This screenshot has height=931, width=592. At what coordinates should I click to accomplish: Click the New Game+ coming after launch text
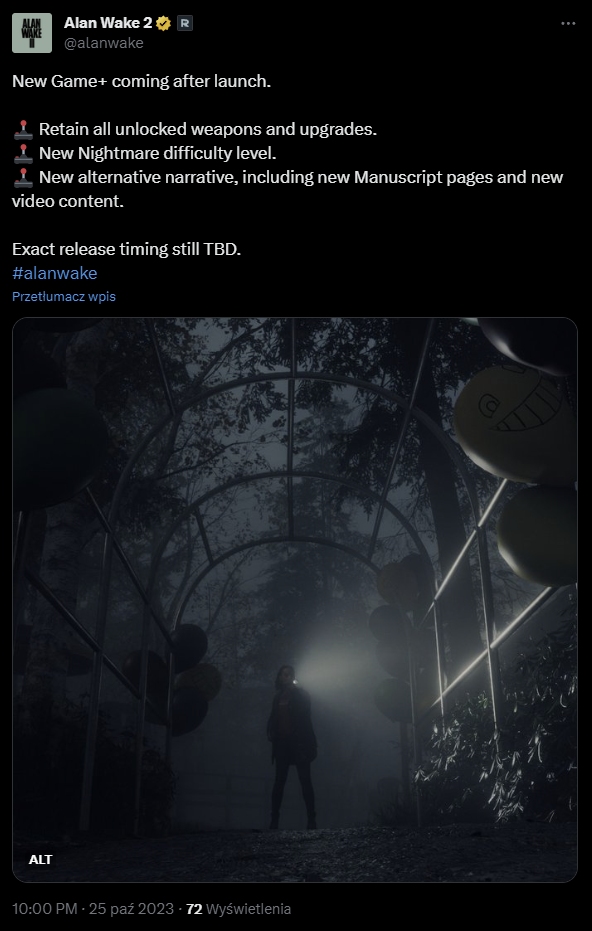pyautogui.click(x=142, y=81)
